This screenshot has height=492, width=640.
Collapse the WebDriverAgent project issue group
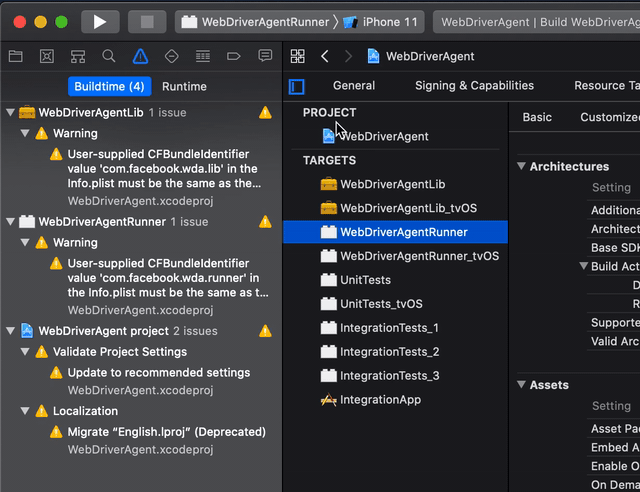[x=11, y=331]
